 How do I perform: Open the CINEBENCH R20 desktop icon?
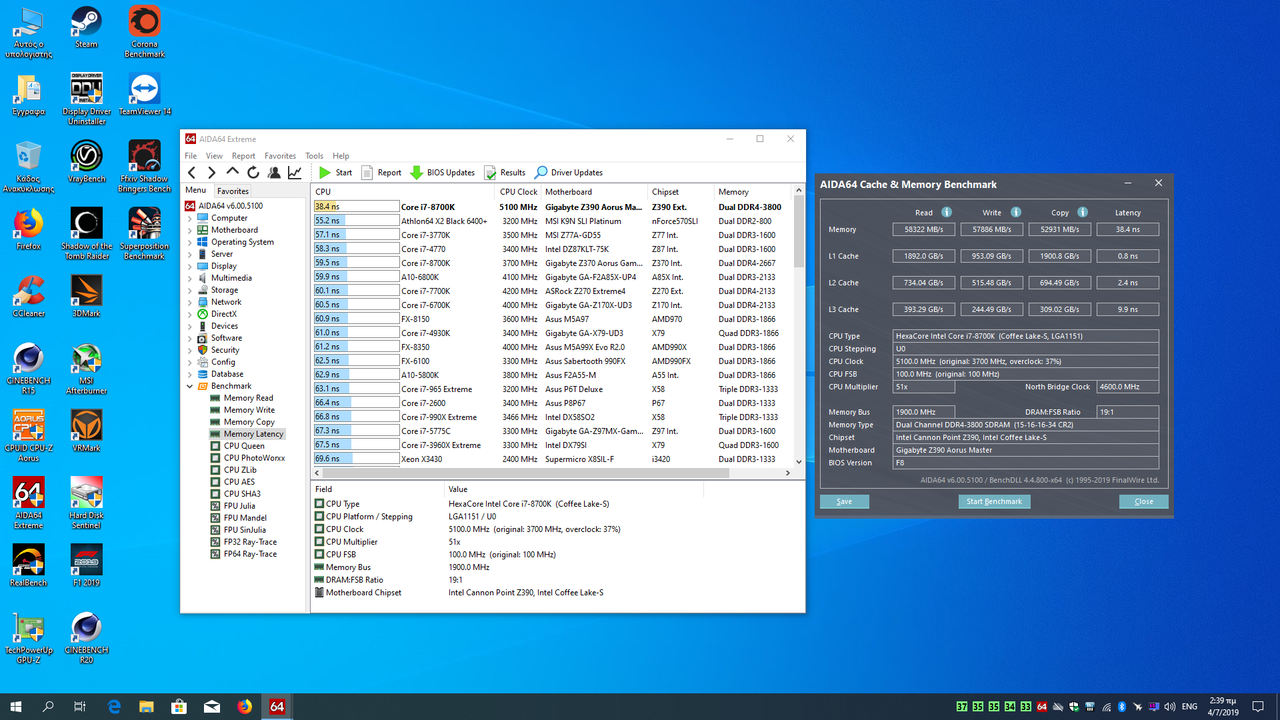pos(86,638)
